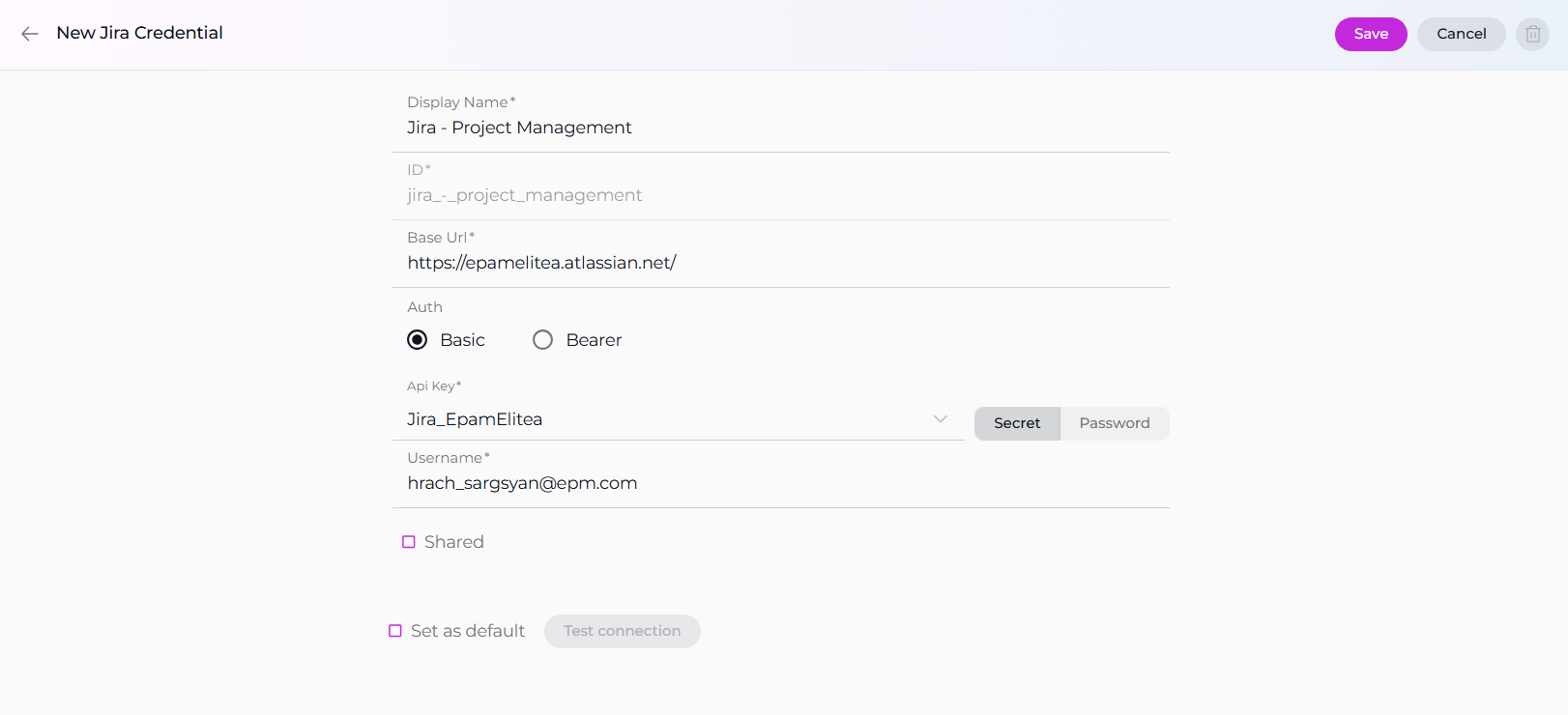Switch to the Secret tab
The height and width of the screenshot is (715, 1568).
pyautogui.click(x=1017, y=423)
